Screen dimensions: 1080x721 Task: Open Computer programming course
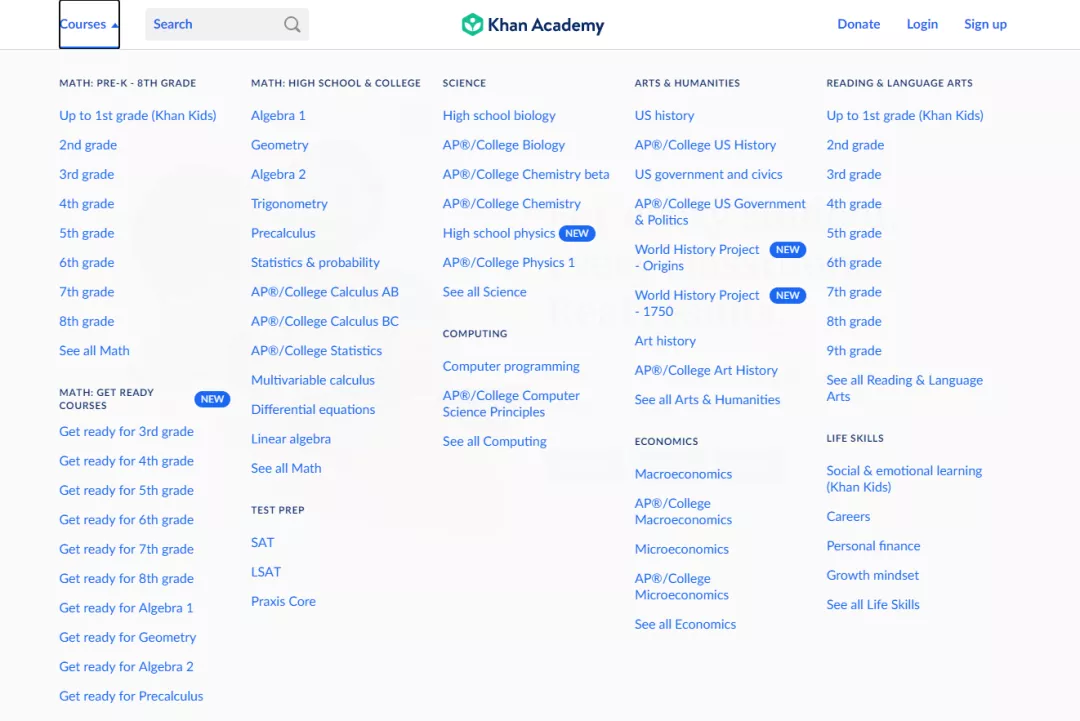click(x=511, y=366)
